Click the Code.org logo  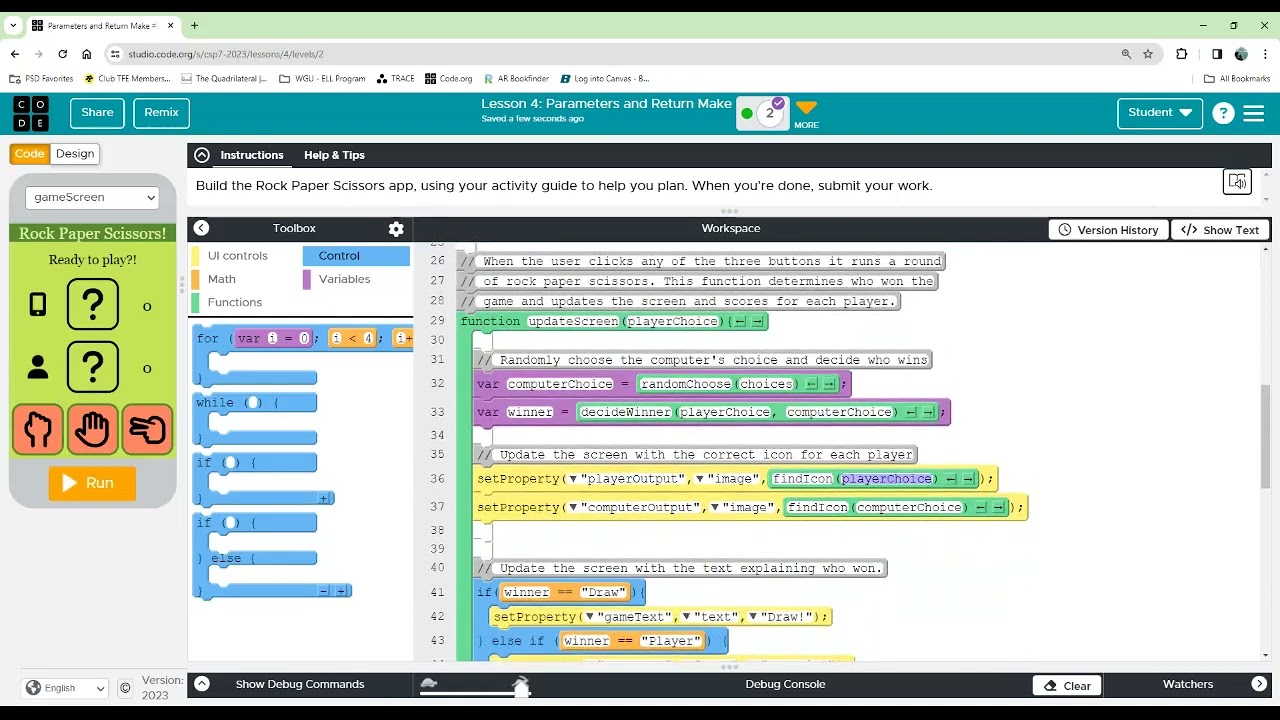point(30,113)
